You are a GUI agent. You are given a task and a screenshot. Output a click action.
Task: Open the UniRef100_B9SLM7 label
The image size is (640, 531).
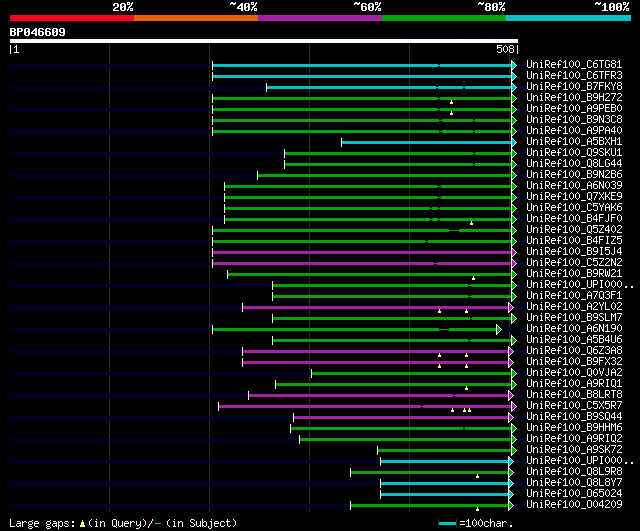(574, 318)
